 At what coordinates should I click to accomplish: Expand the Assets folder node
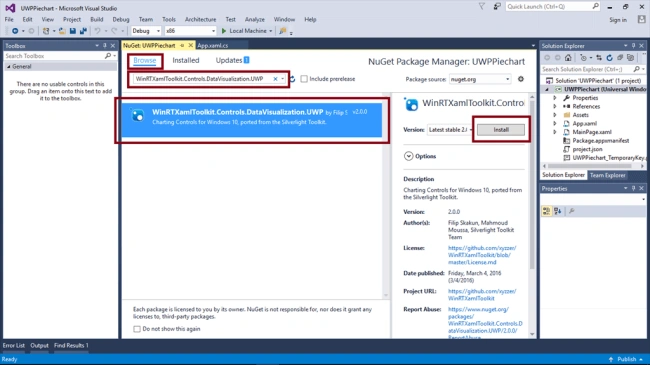click(555, 115)
